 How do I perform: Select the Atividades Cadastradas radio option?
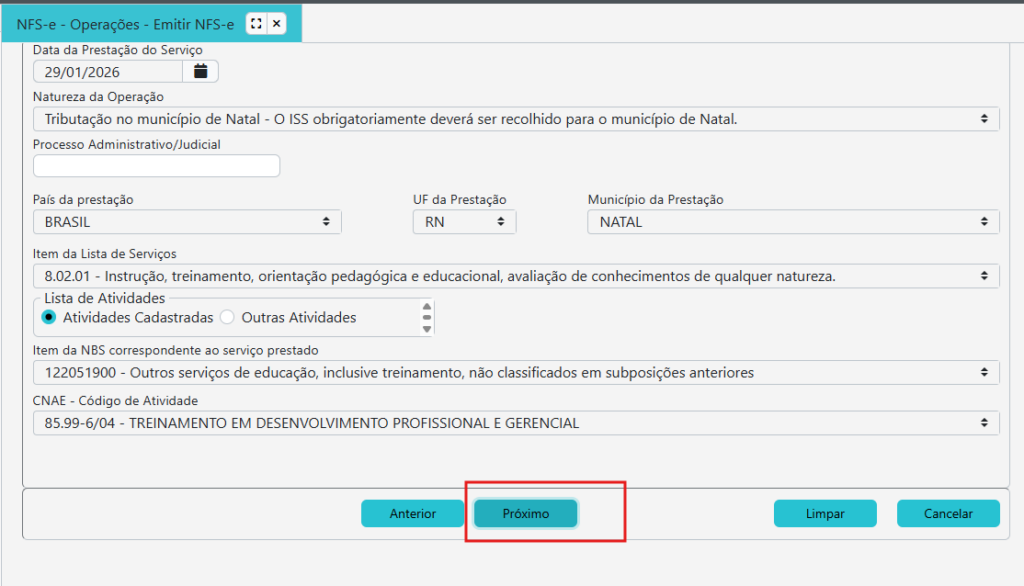point(49,317)
